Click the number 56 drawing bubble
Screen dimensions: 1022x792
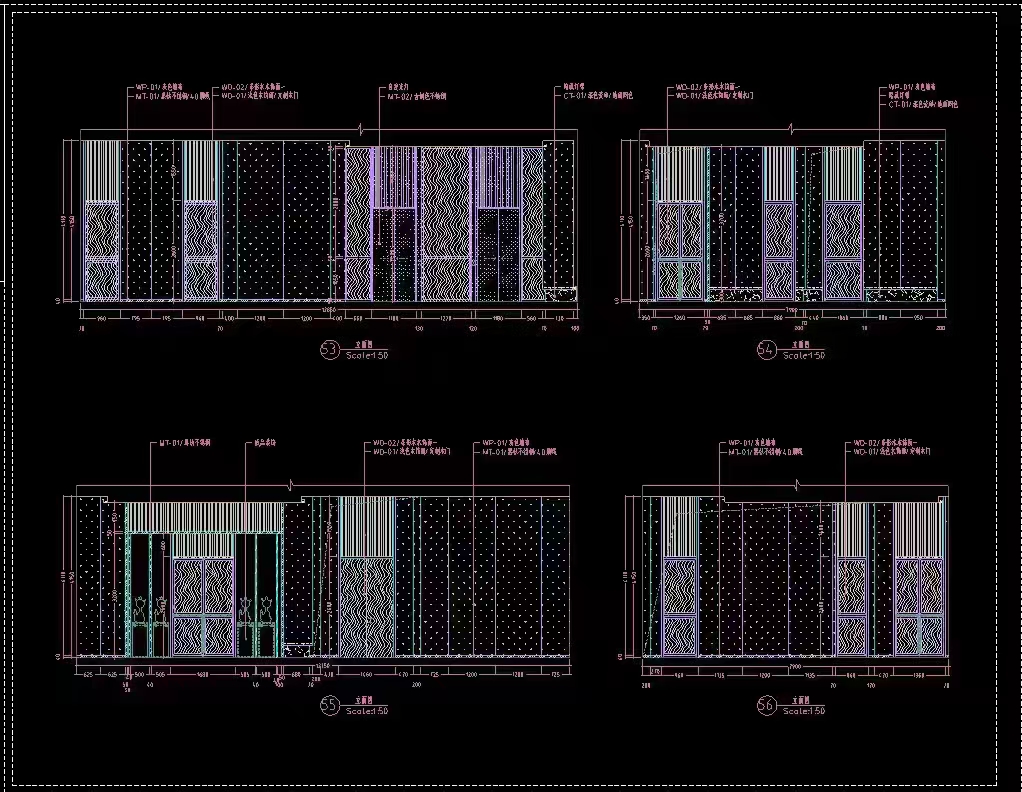point(767,705)
